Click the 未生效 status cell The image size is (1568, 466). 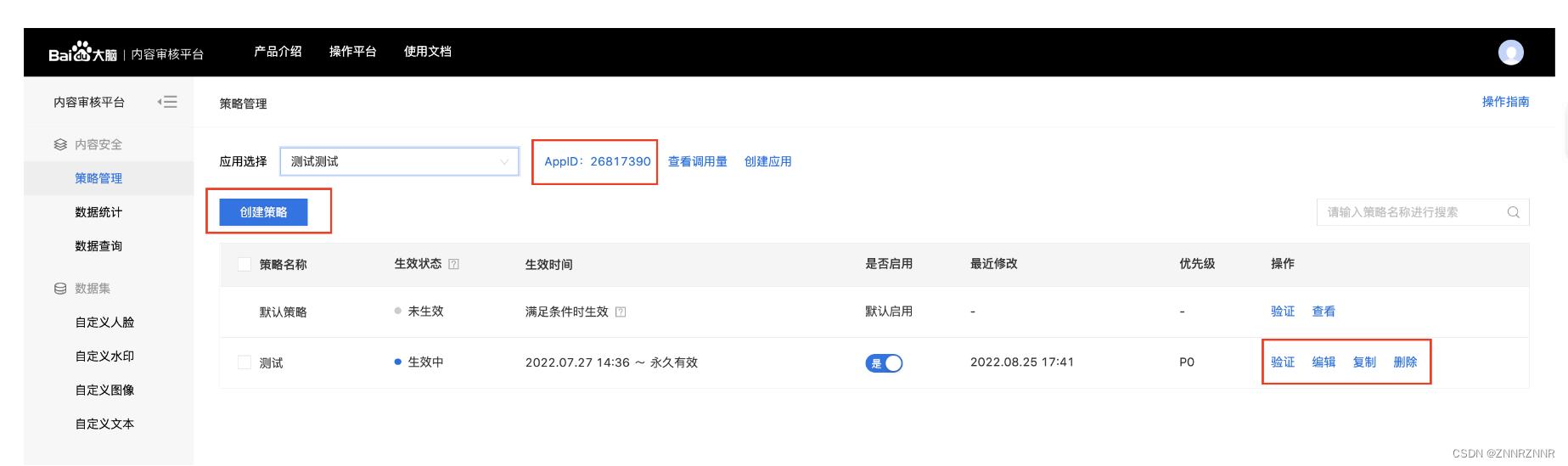click(419, 312)
